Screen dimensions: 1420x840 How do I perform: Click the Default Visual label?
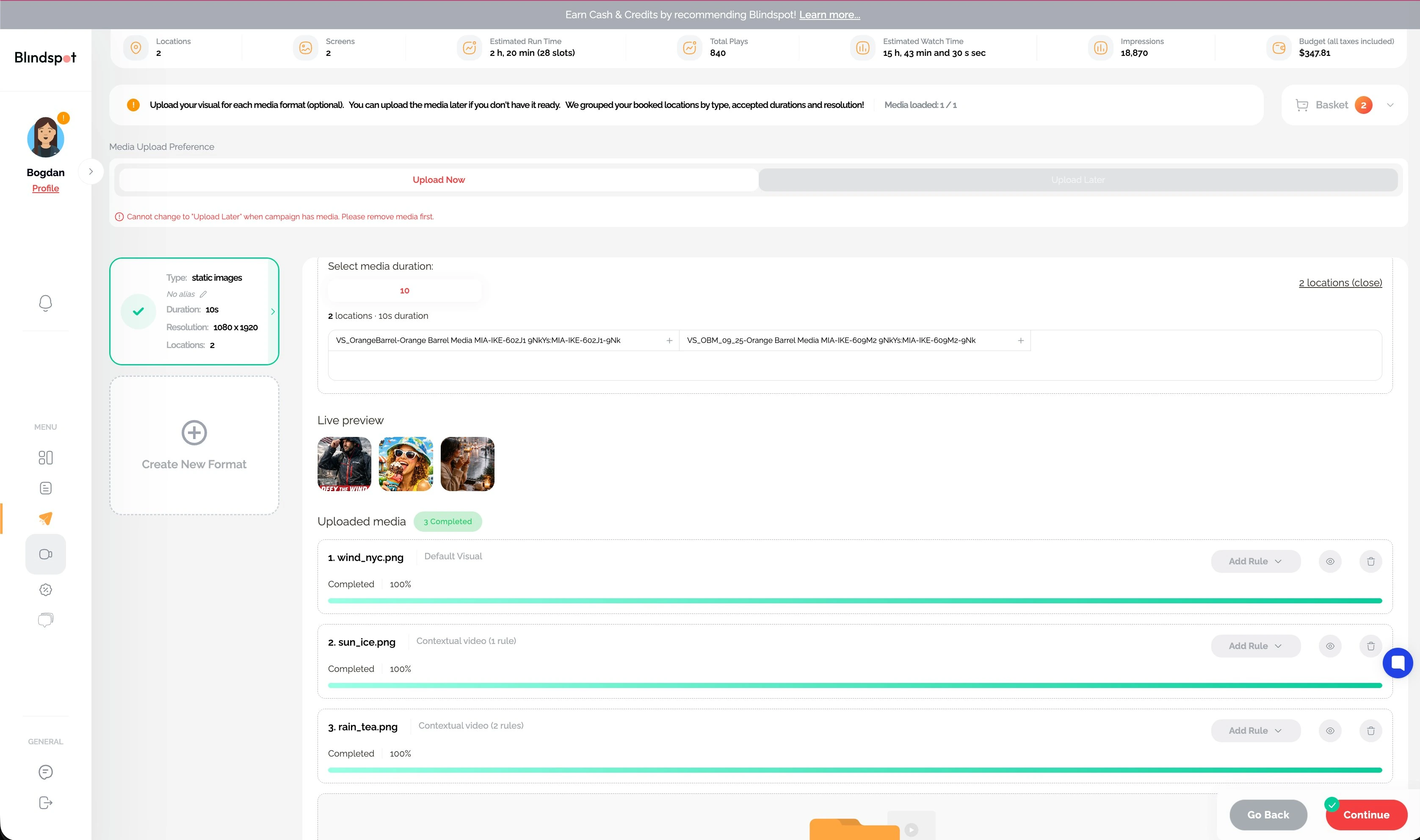pos(453,556)
